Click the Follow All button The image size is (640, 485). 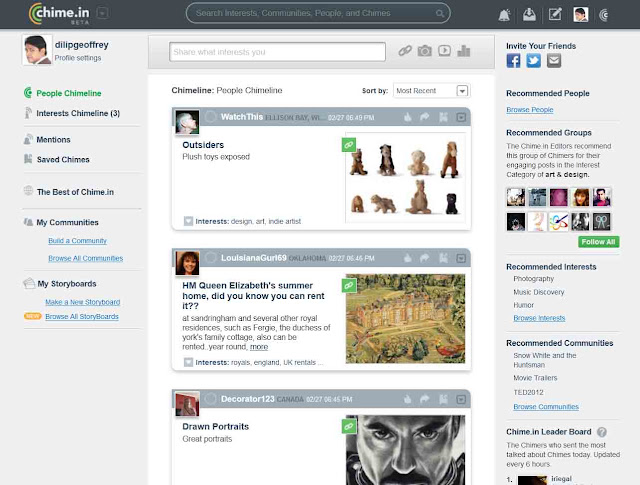click(x=598, y=242)
